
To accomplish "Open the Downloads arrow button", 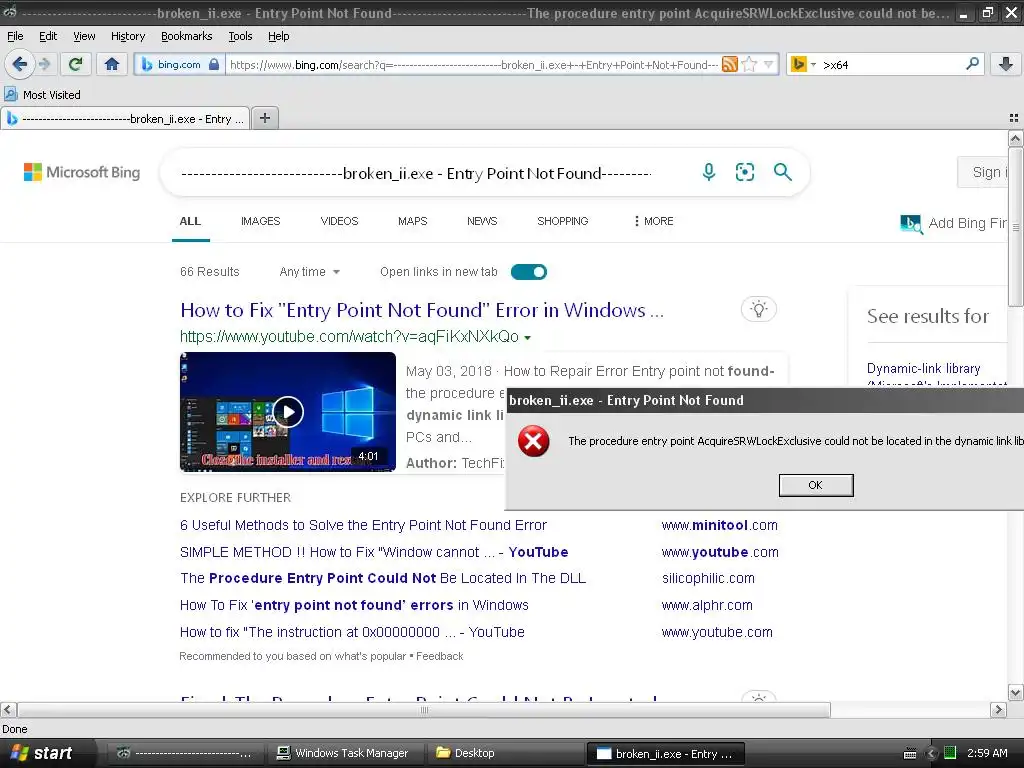I will [x=1006, y=64].
